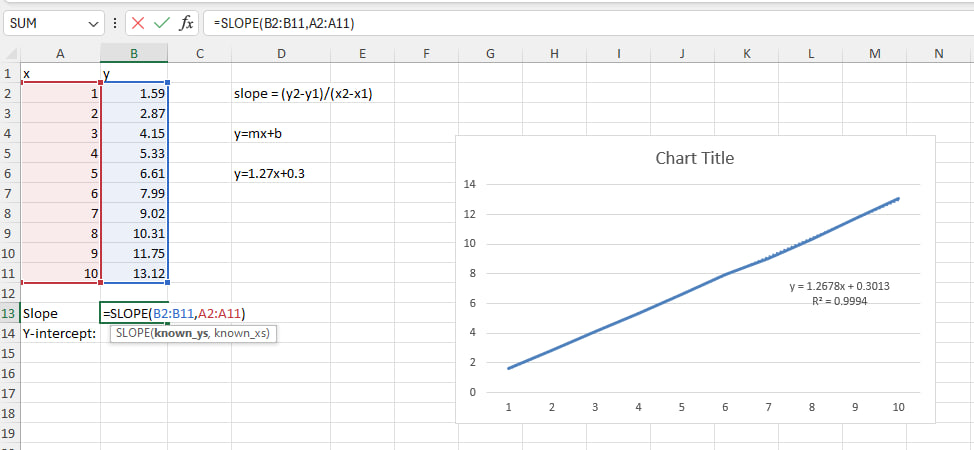
Task: Click the Select All corner triangle
Action: pos(11,54)
